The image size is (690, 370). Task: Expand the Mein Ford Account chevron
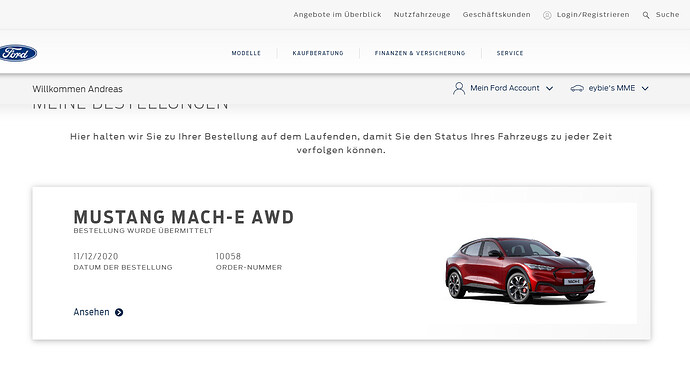(549, 88)
